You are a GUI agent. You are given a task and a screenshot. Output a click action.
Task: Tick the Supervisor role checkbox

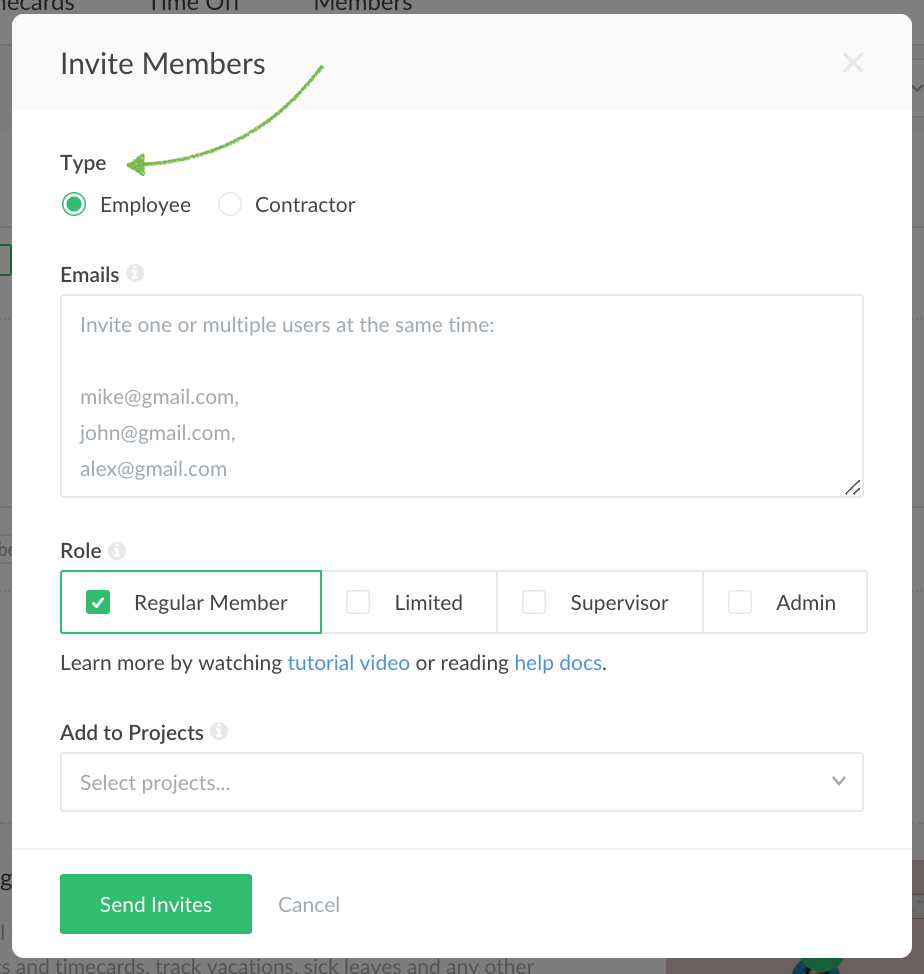[534, 602]
